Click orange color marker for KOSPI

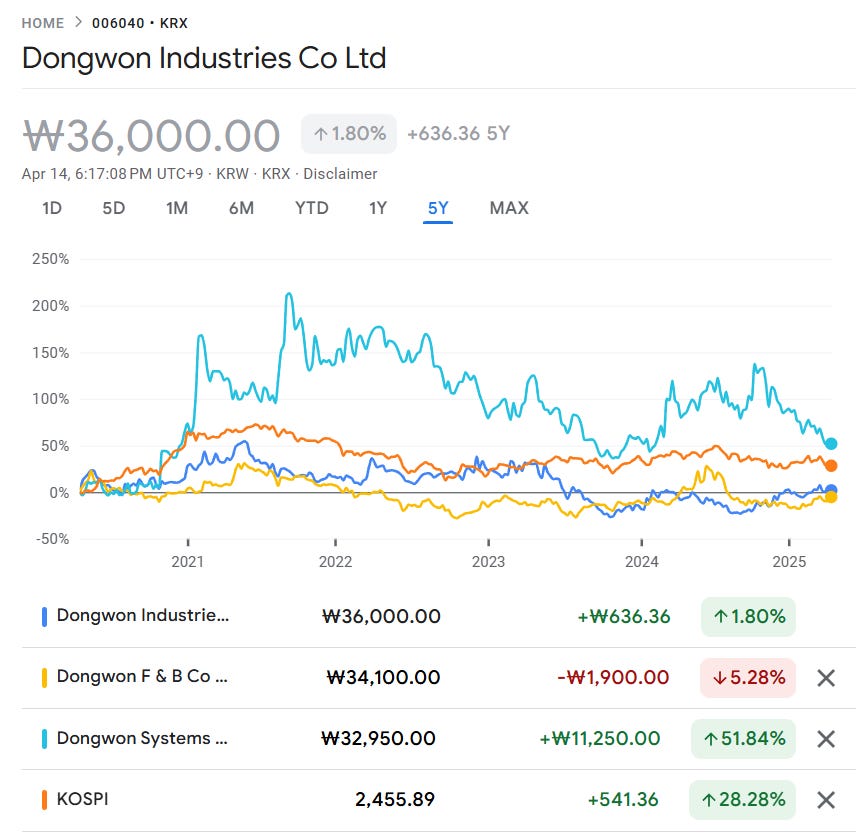(44, 800)
